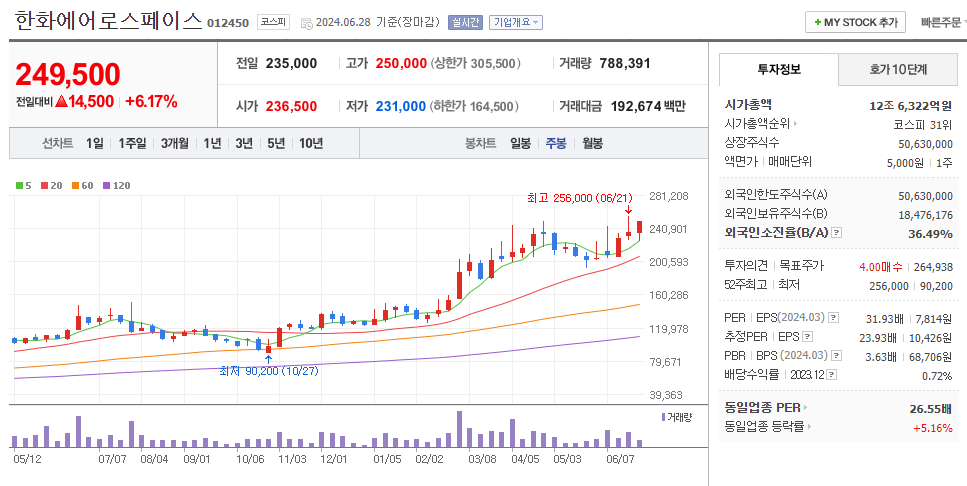Click the MY STOCK 추가 button
The image size is (967, 486).
point(855,22)
